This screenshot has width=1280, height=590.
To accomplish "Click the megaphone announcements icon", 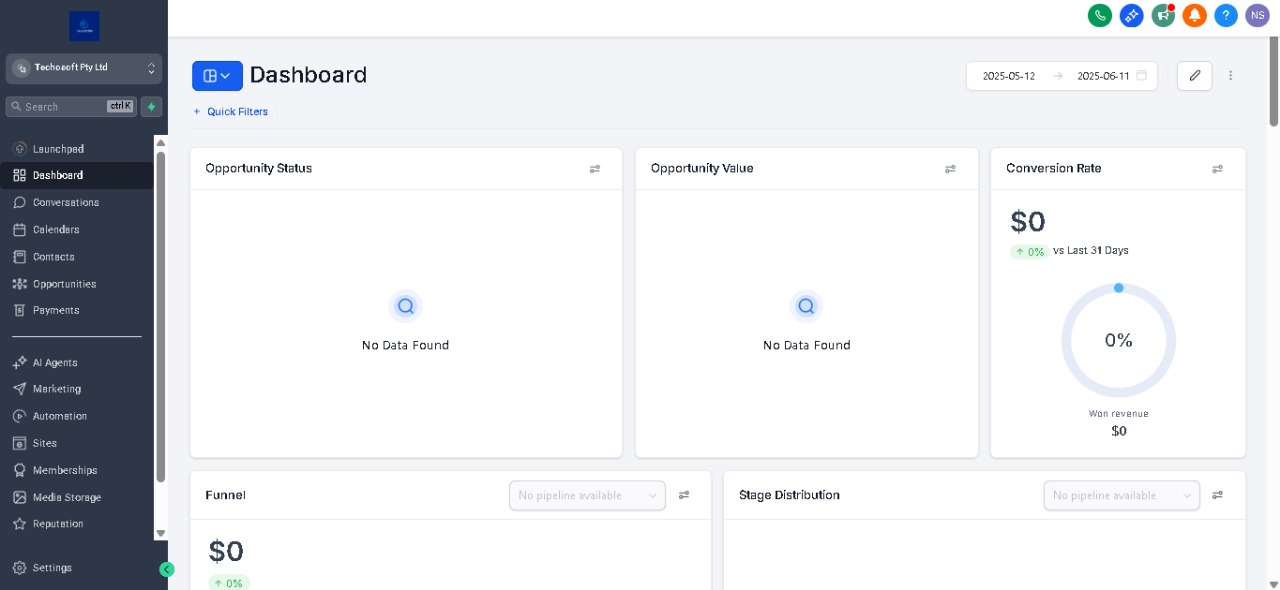I will click(x=1163, y=15).
